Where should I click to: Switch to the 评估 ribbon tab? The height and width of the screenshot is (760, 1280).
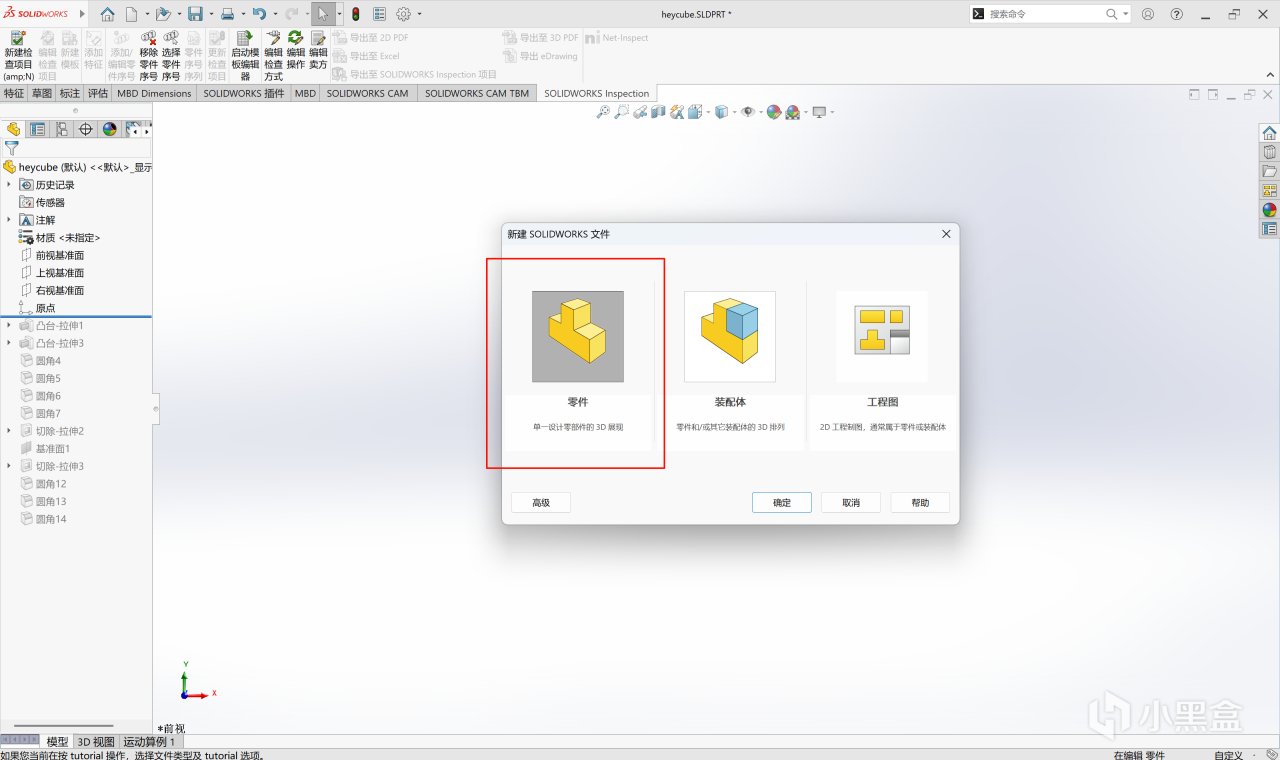tap(98, 93)
